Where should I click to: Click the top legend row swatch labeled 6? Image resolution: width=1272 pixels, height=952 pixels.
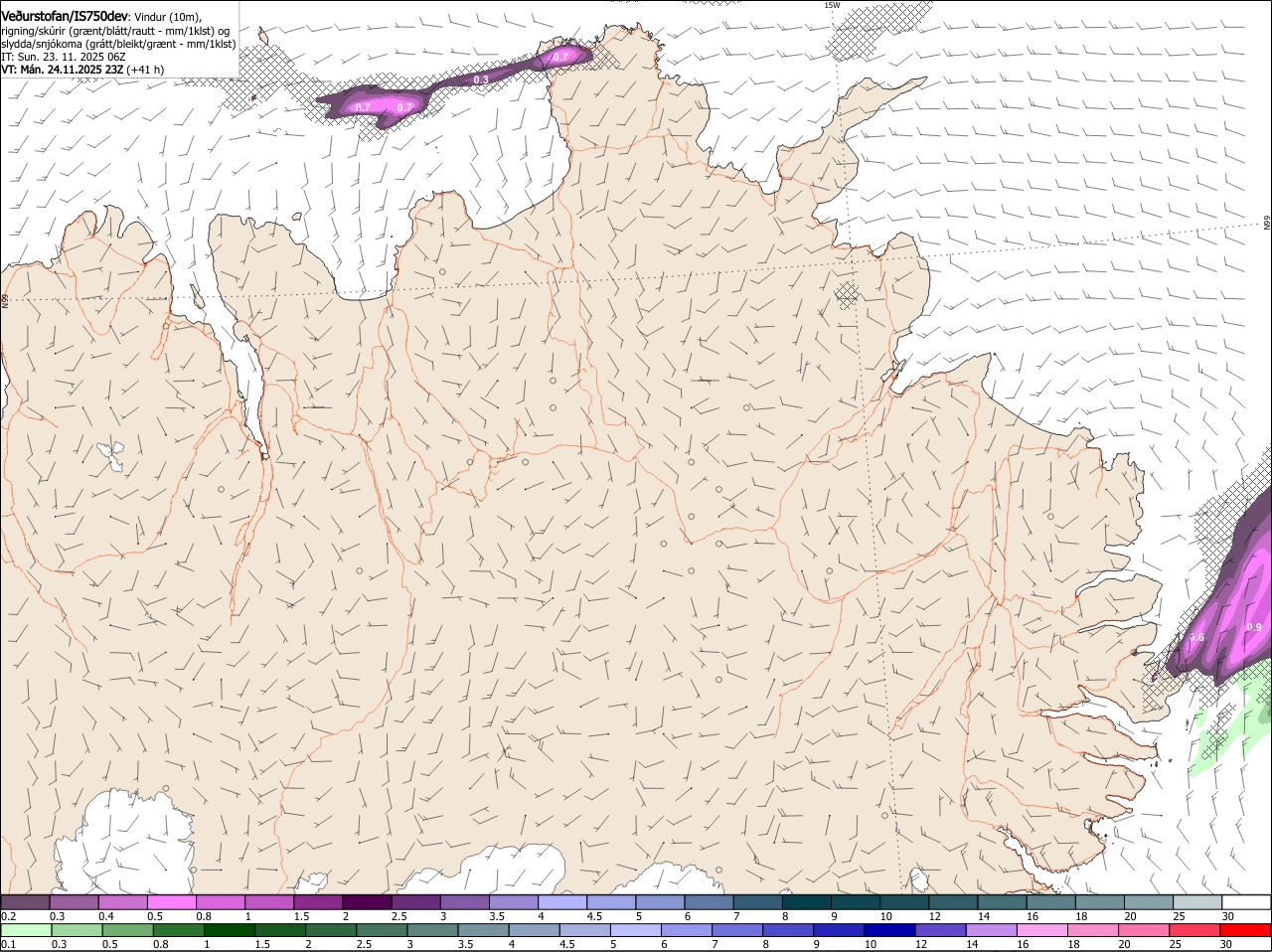point(709,902)
